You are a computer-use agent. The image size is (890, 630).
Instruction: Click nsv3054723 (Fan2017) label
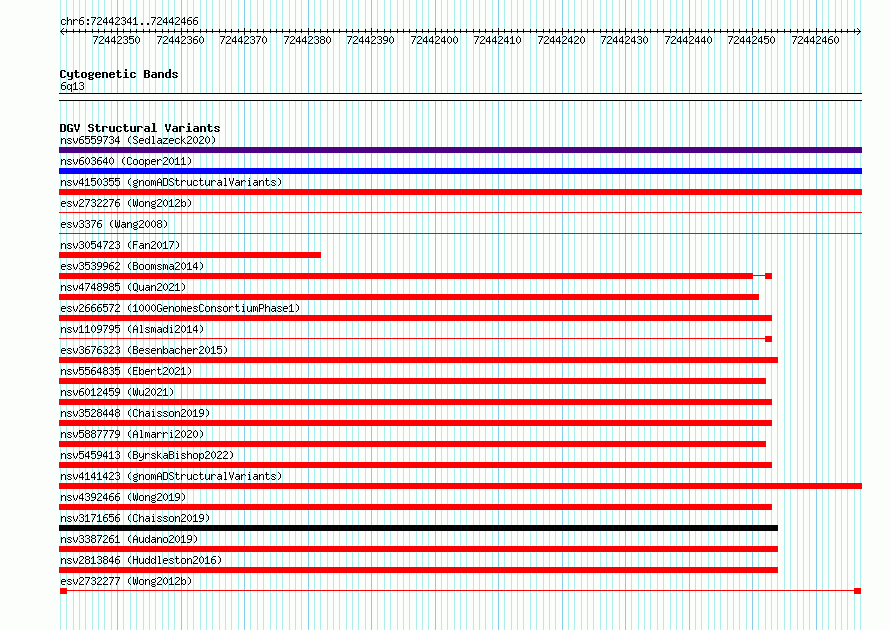tap(120, 245)
